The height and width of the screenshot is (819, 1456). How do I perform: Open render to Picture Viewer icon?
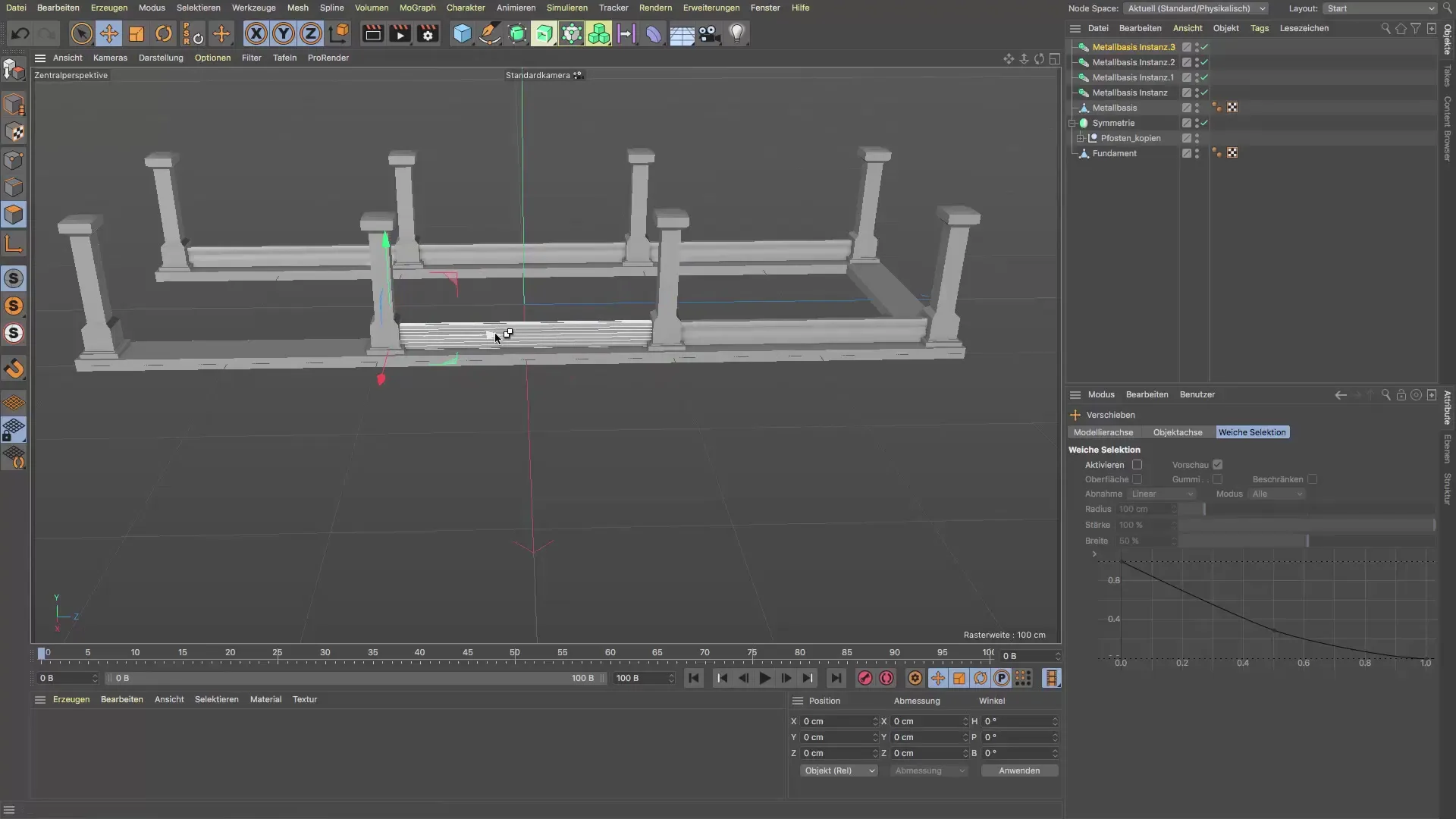pyautogui.click(x=400, y=33)
